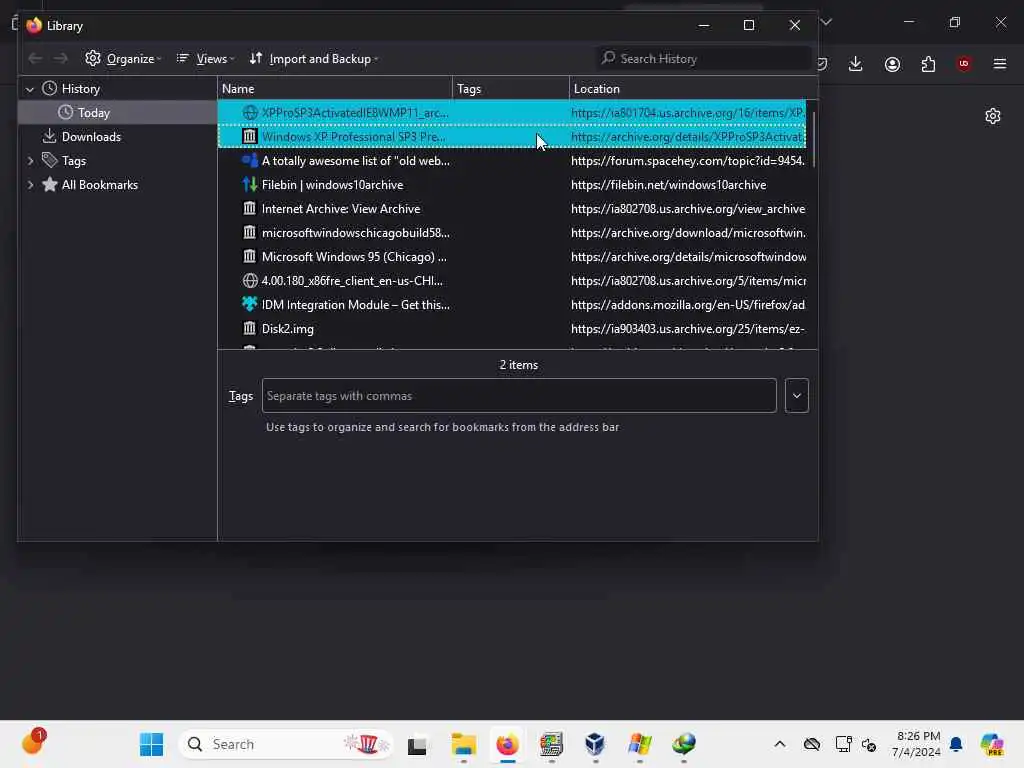The width and height of the screenshot is (1024, 768).
Task: Open Task View from the taskbar
Action: click(x=417, y=744)
